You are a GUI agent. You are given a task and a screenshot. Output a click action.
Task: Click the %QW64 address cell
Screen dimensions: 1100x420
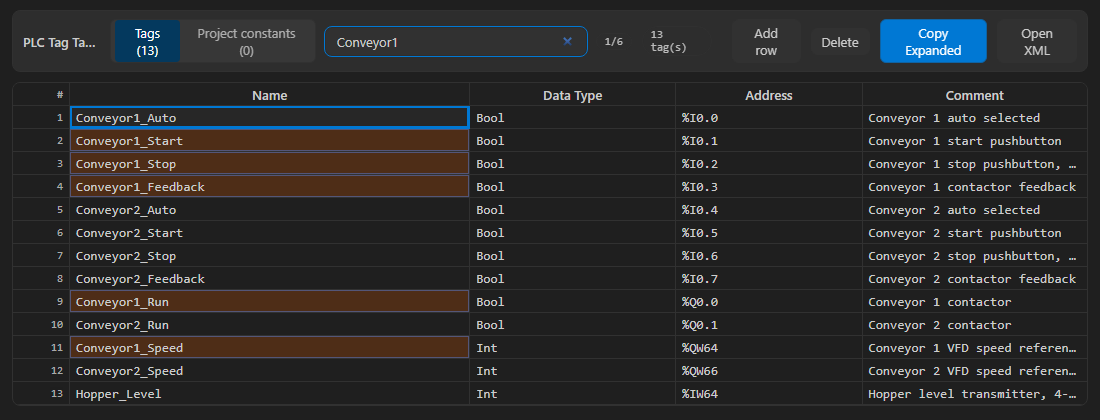pos(769,347)
